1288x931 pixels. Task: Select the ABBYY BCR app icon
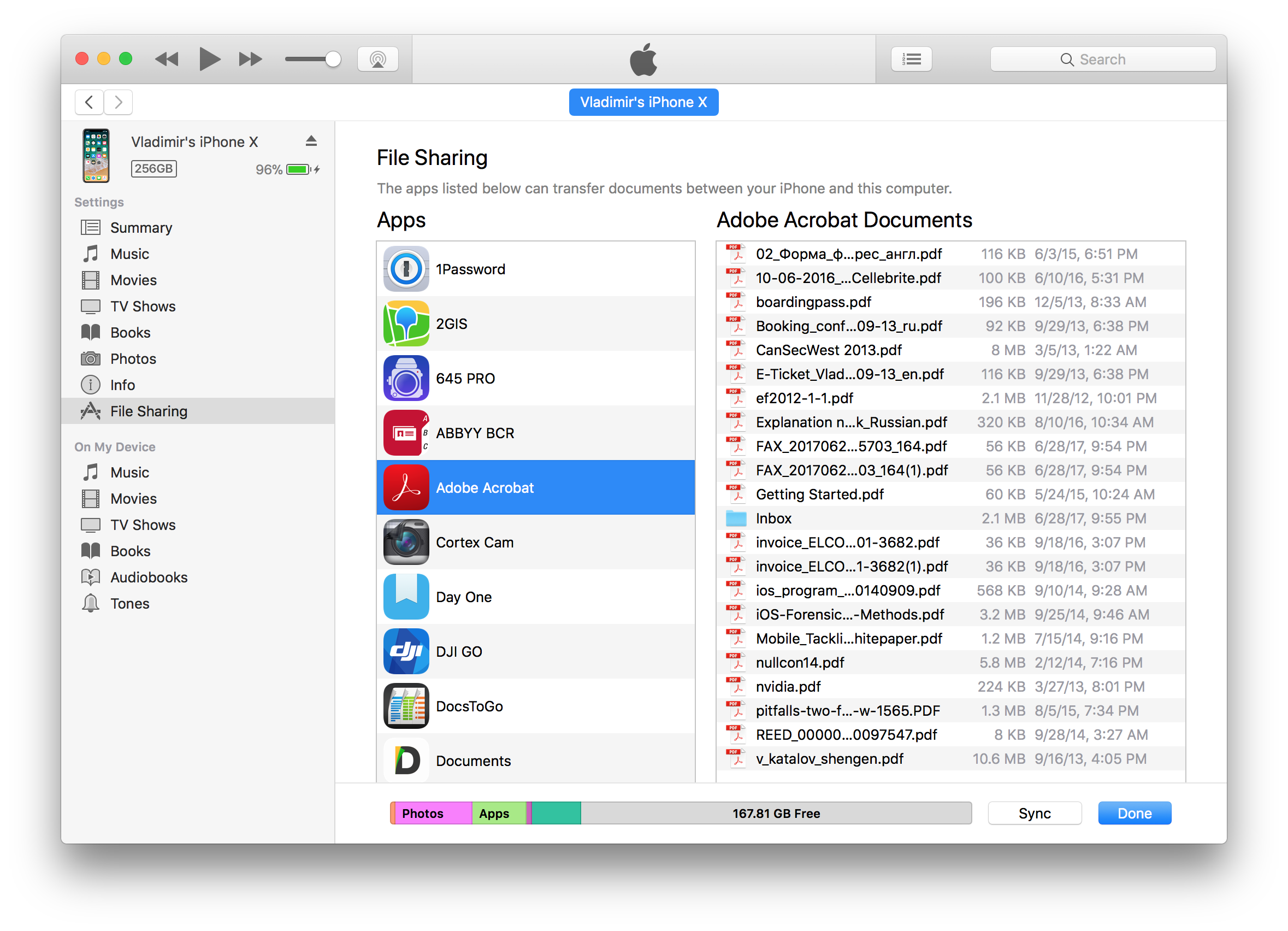click(x=406, y=432)
